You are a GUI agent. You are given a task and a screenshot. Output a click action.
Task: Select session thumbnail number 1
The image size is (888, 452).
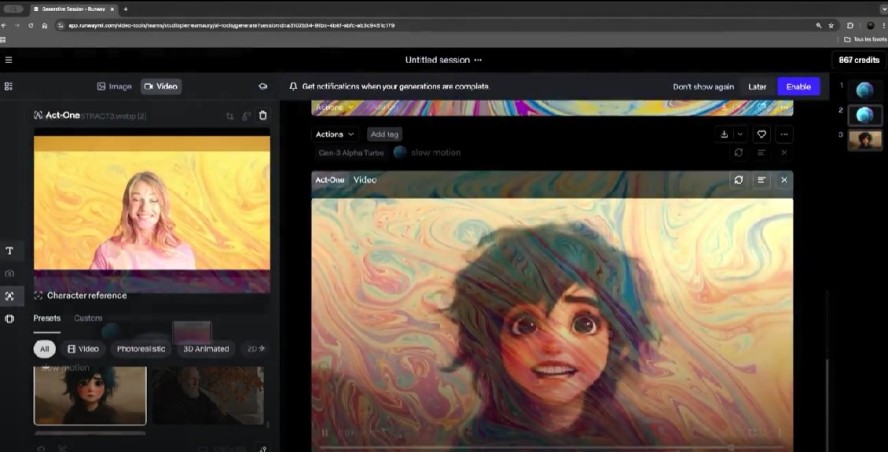point(864,89)
